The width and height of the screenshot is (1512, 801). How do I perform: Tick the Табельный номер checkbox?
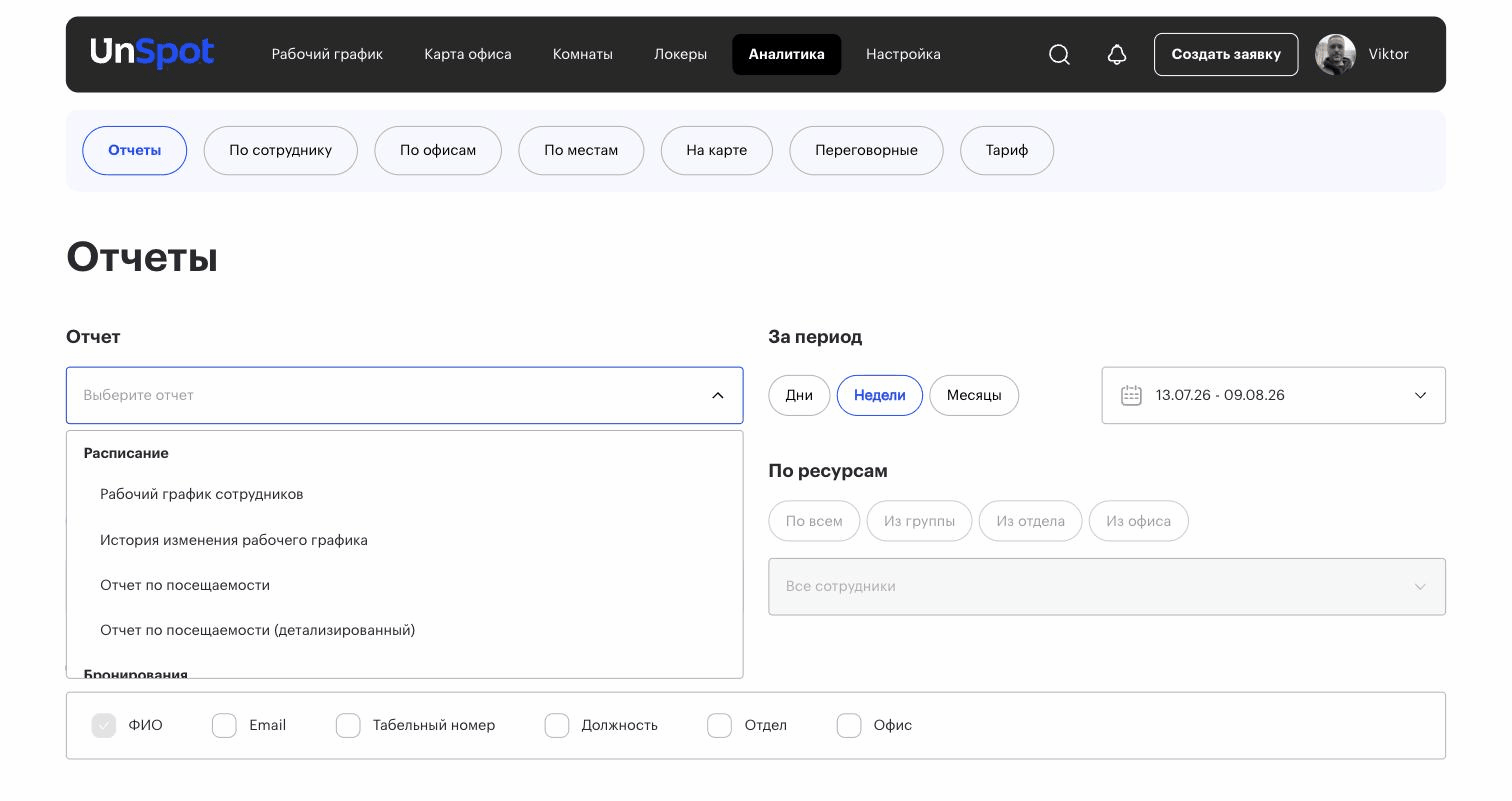click(x=348, y=725)
